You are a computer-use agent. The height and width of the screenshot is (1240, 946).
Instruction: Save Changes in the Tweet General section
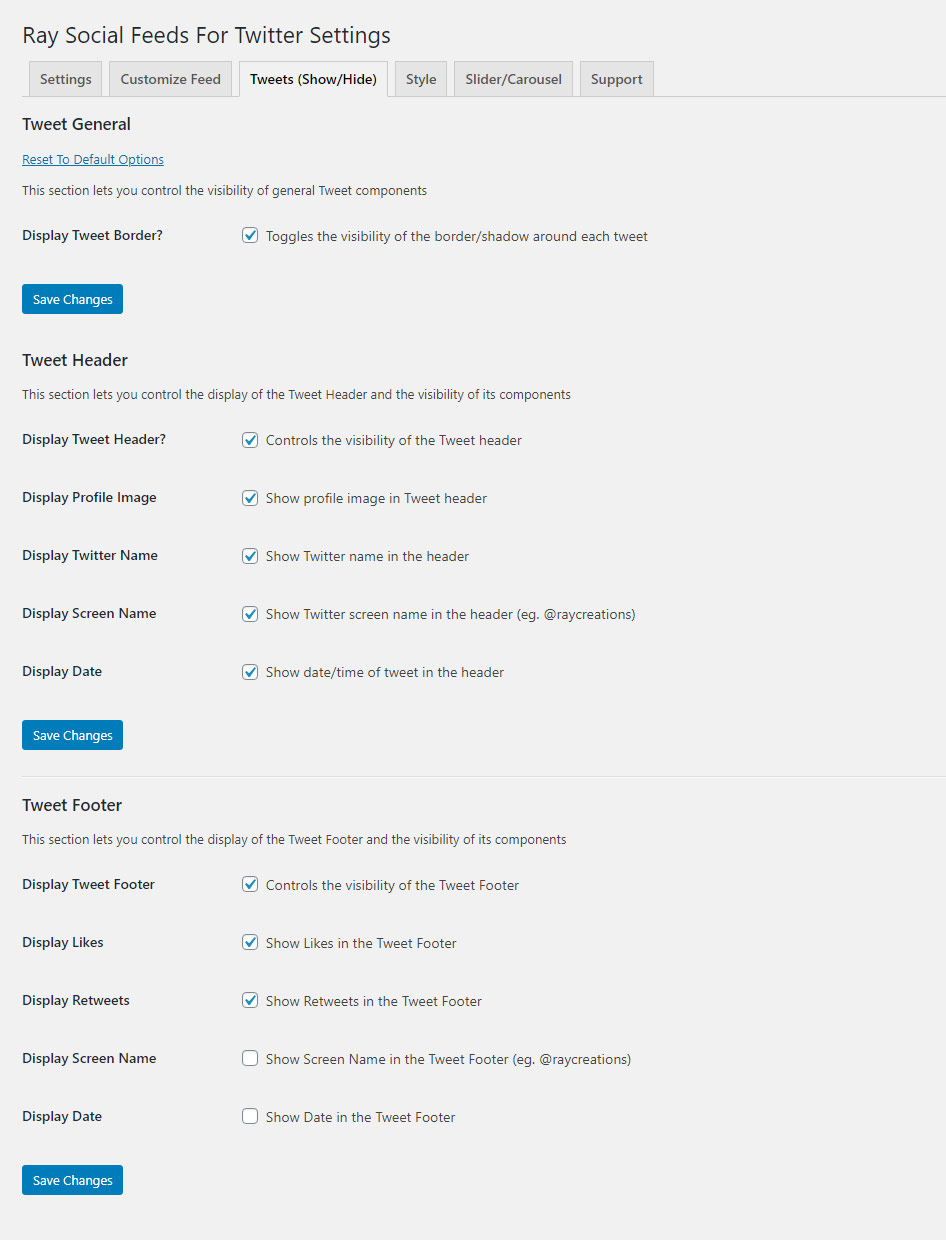point(72,299)
